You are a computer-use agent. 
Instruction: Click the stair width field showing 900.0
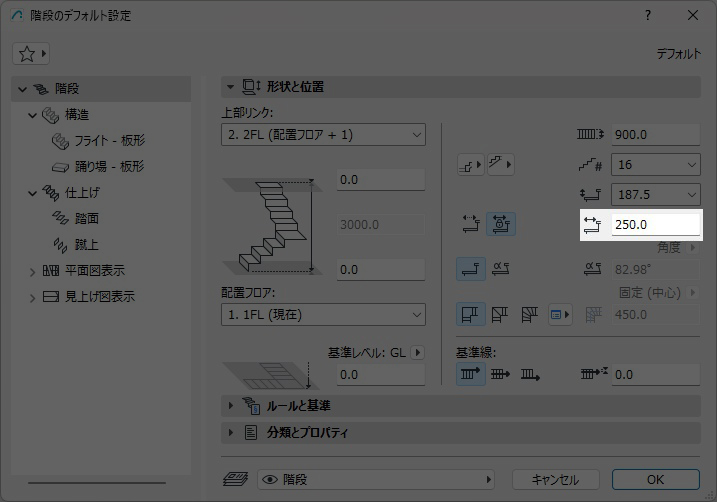[655, 135]
